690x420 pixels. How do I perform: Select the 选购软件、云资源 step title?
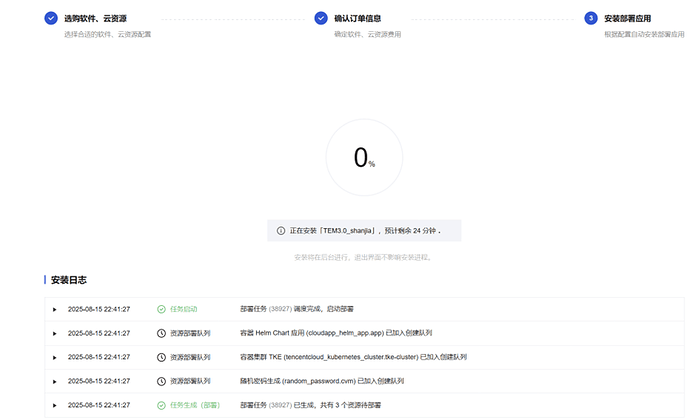[95, 18]
